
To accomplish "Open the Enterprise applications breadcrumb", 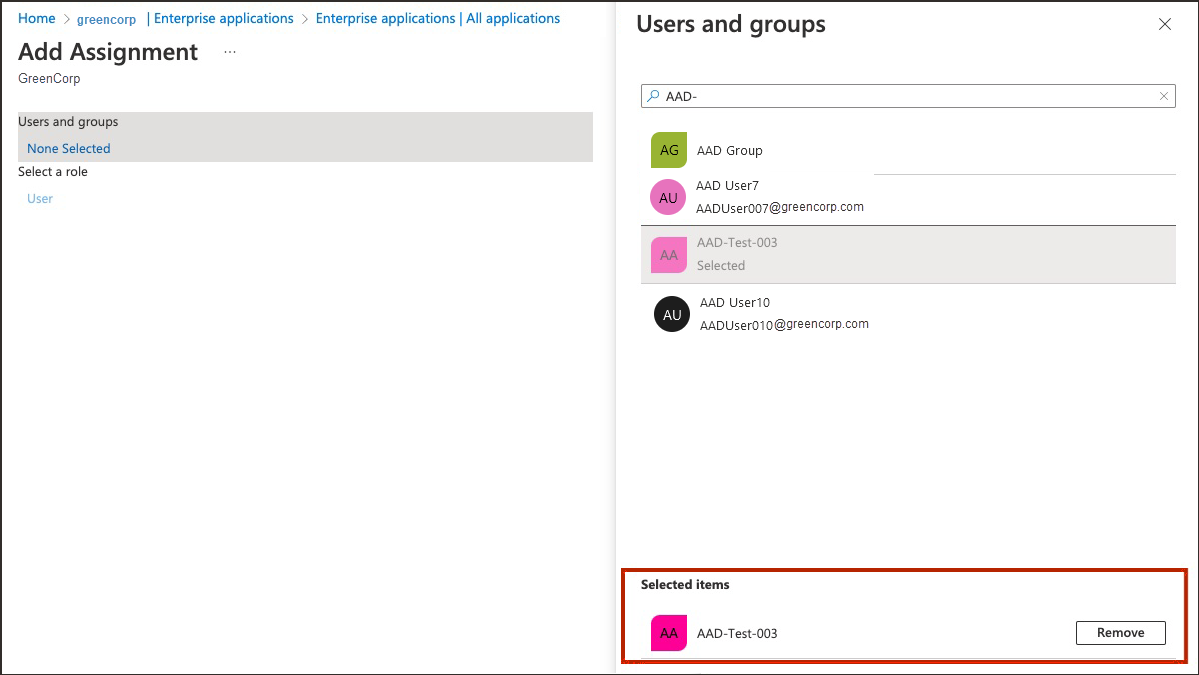I will point(222,18).
